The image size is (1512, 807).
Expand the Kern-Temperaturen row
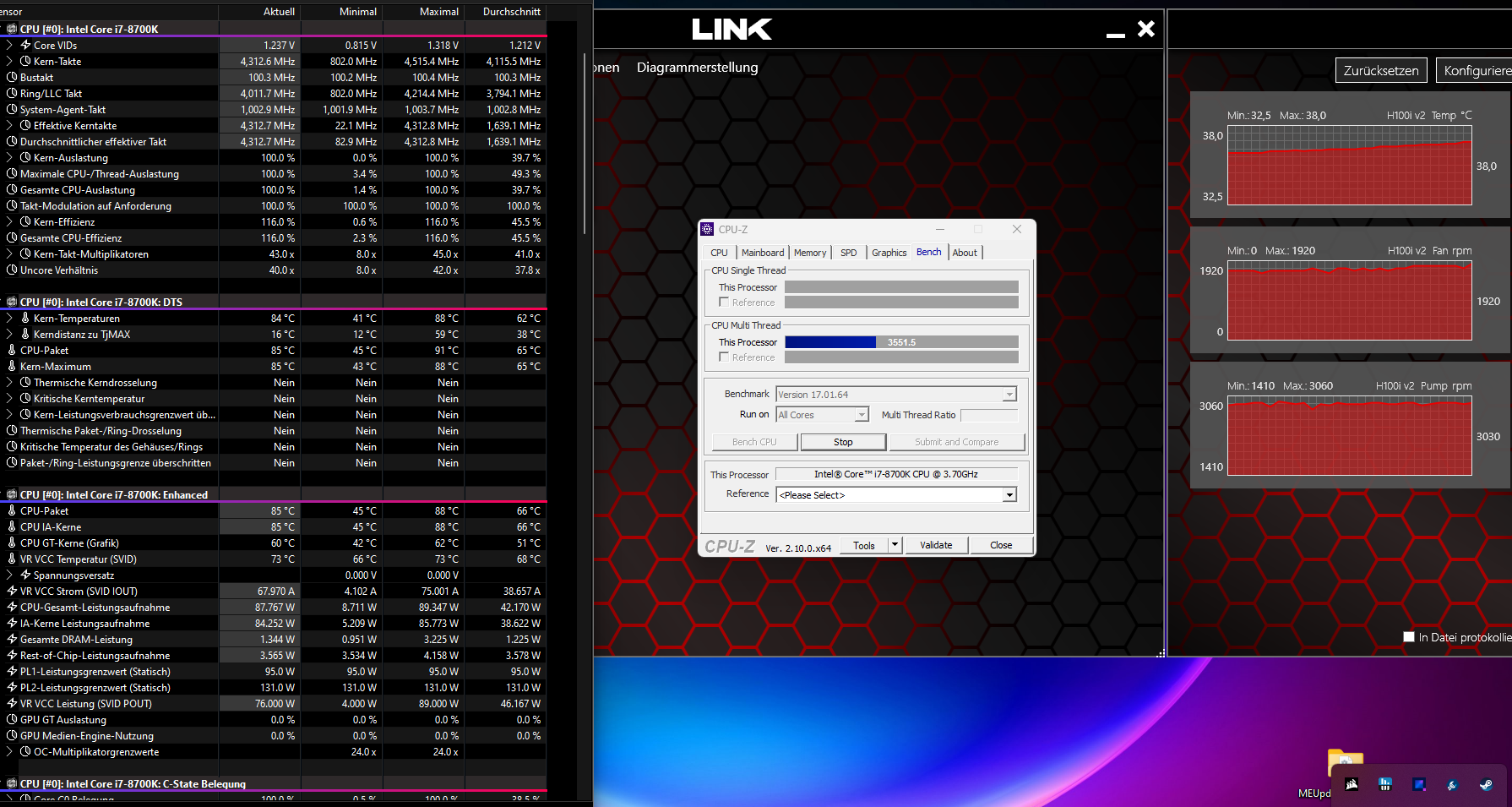[x=9, y=318]
